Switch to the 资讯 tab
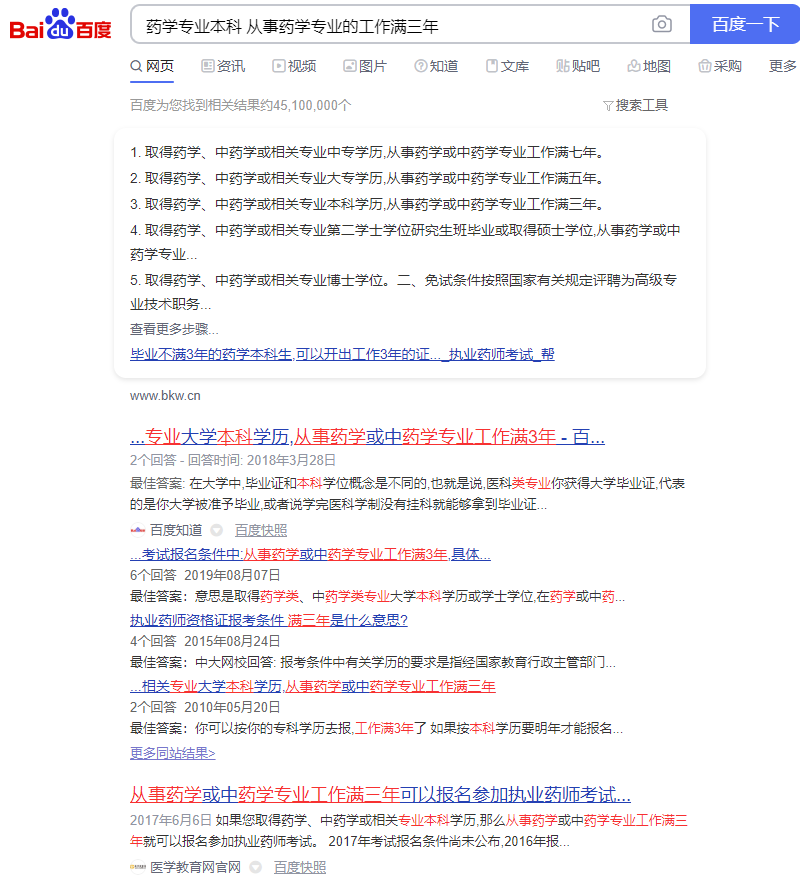This screenshot has width=800, height=896. [x=223, y=66]
